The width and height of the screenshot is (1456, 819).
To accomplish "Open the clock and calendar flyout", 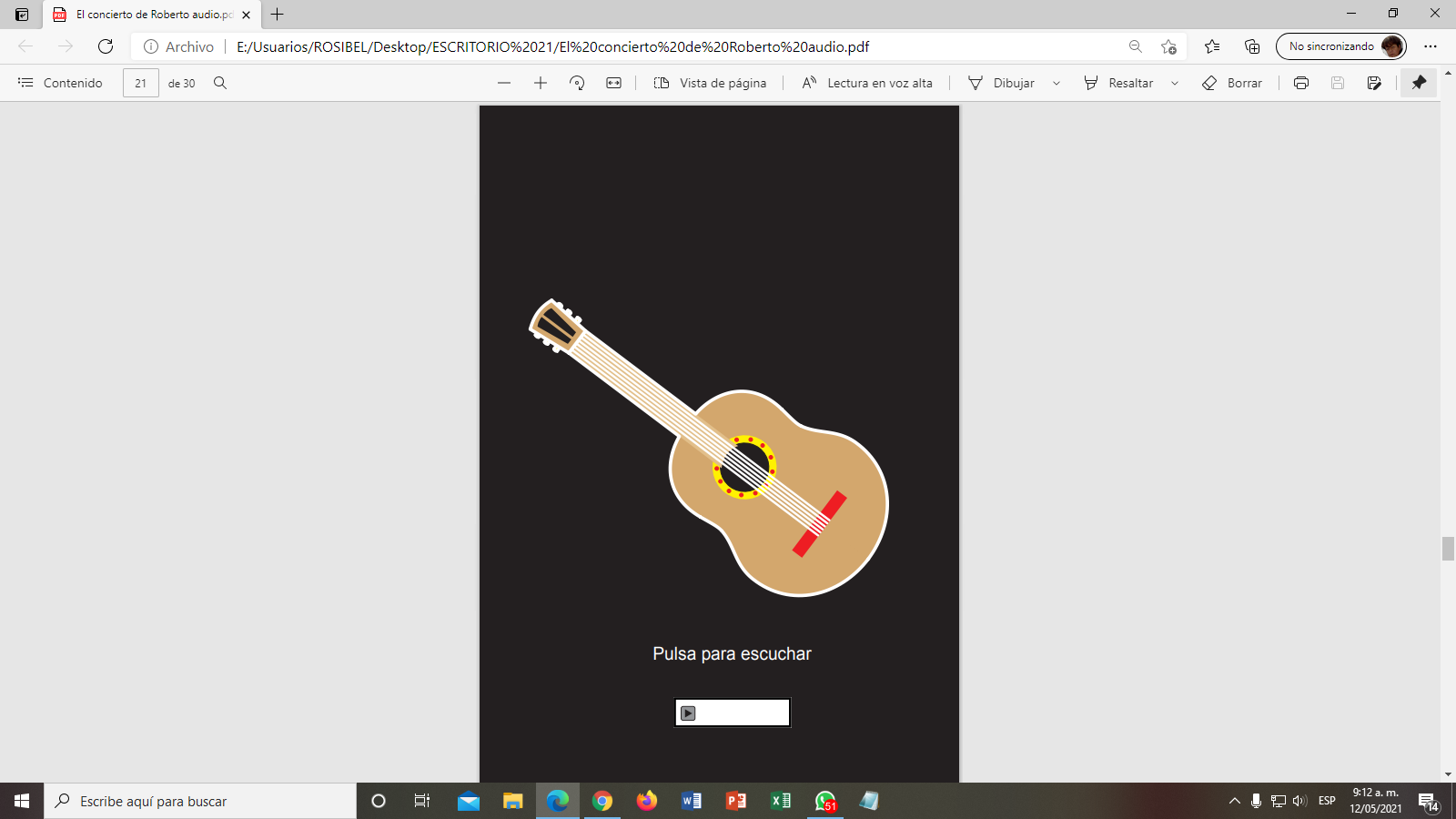I will pyautogui.click(x=1376, y=801).
